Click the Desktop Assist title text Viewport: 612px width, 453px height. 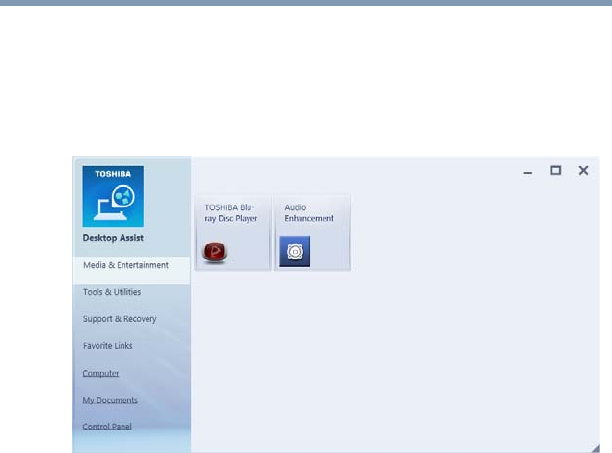coord(113,238)
